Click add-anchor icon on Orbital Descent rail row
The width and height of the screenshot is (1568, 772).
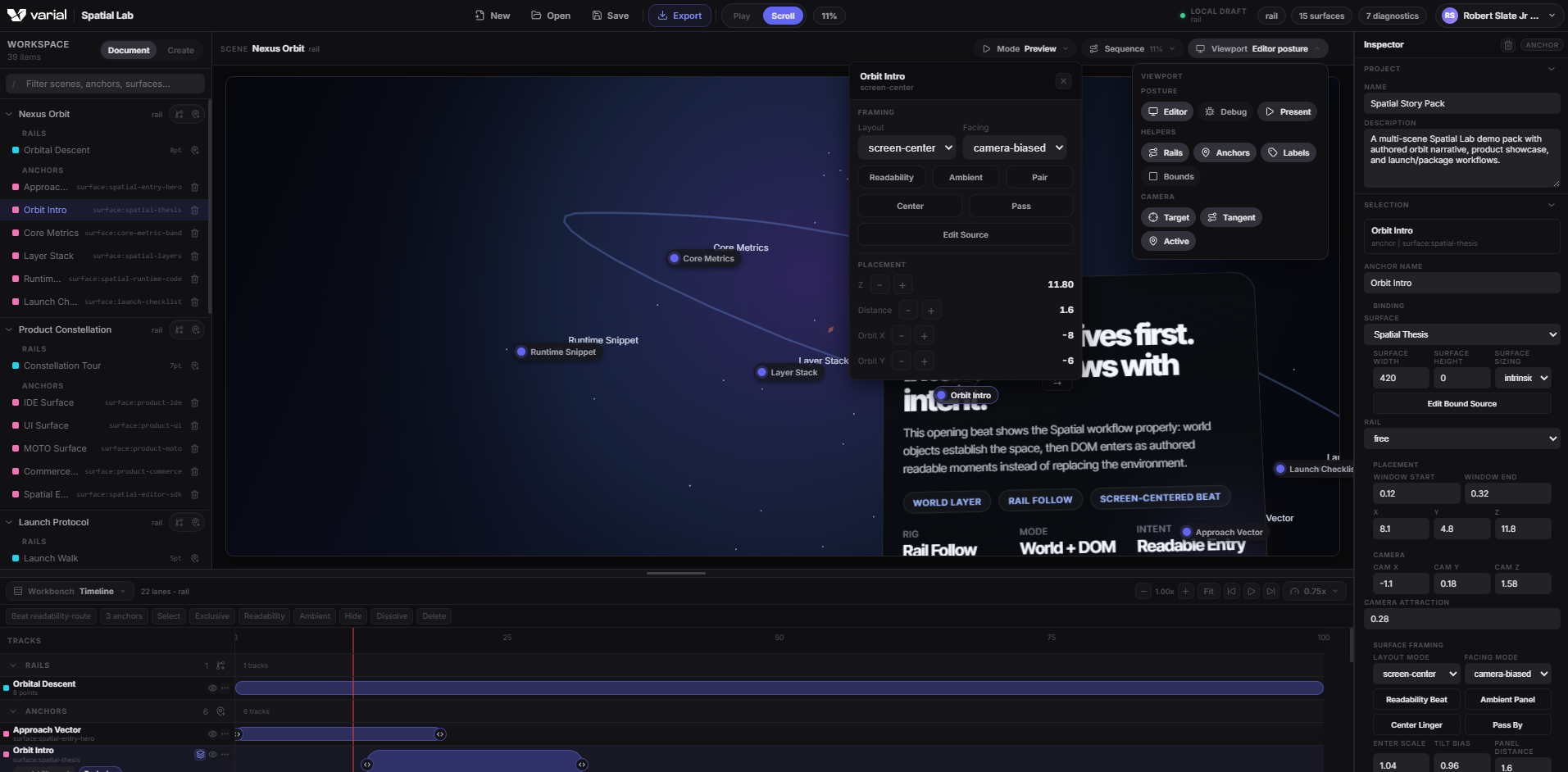195,151
